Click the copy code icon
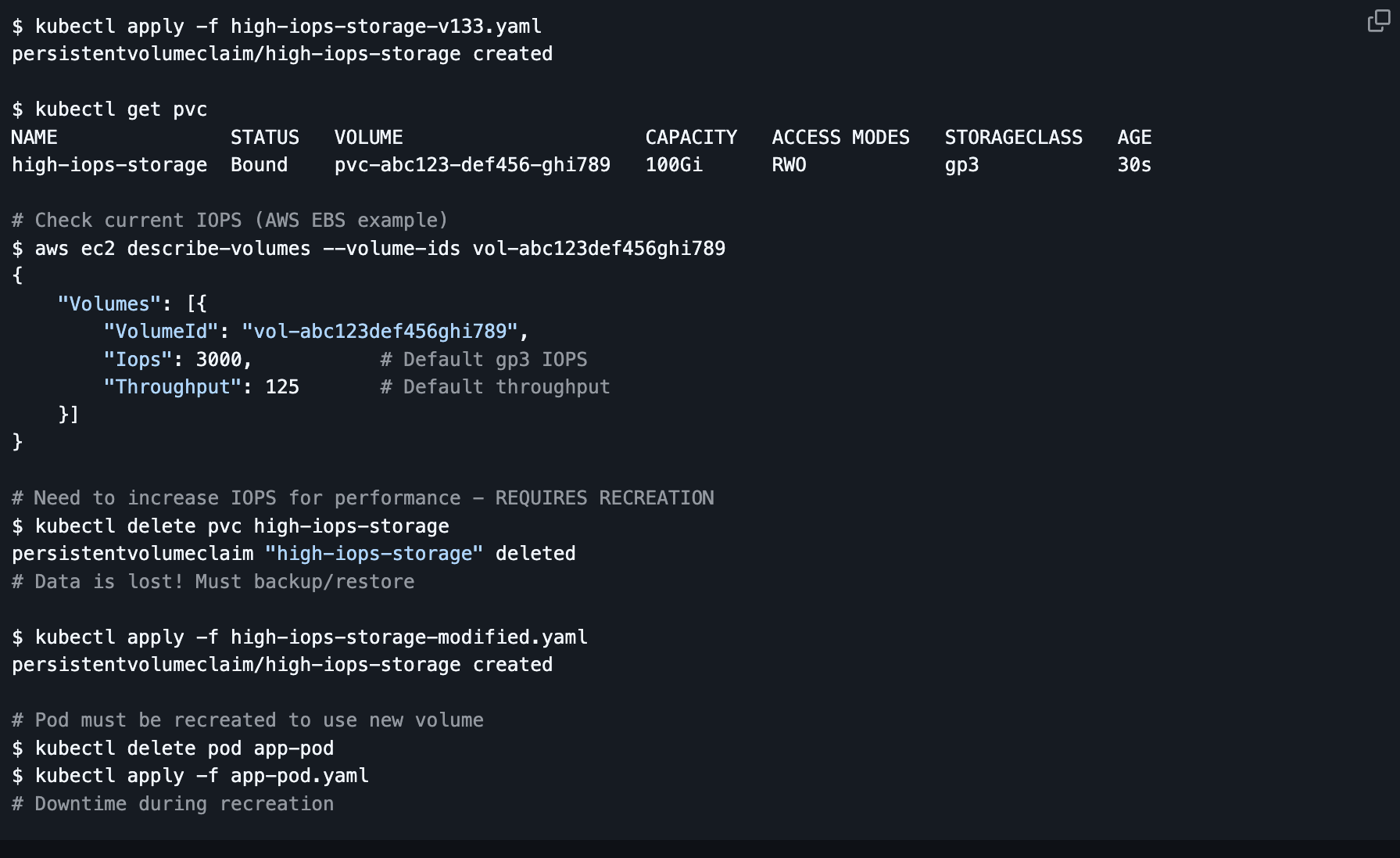The image size is (1400, 858). [1378, 21]
